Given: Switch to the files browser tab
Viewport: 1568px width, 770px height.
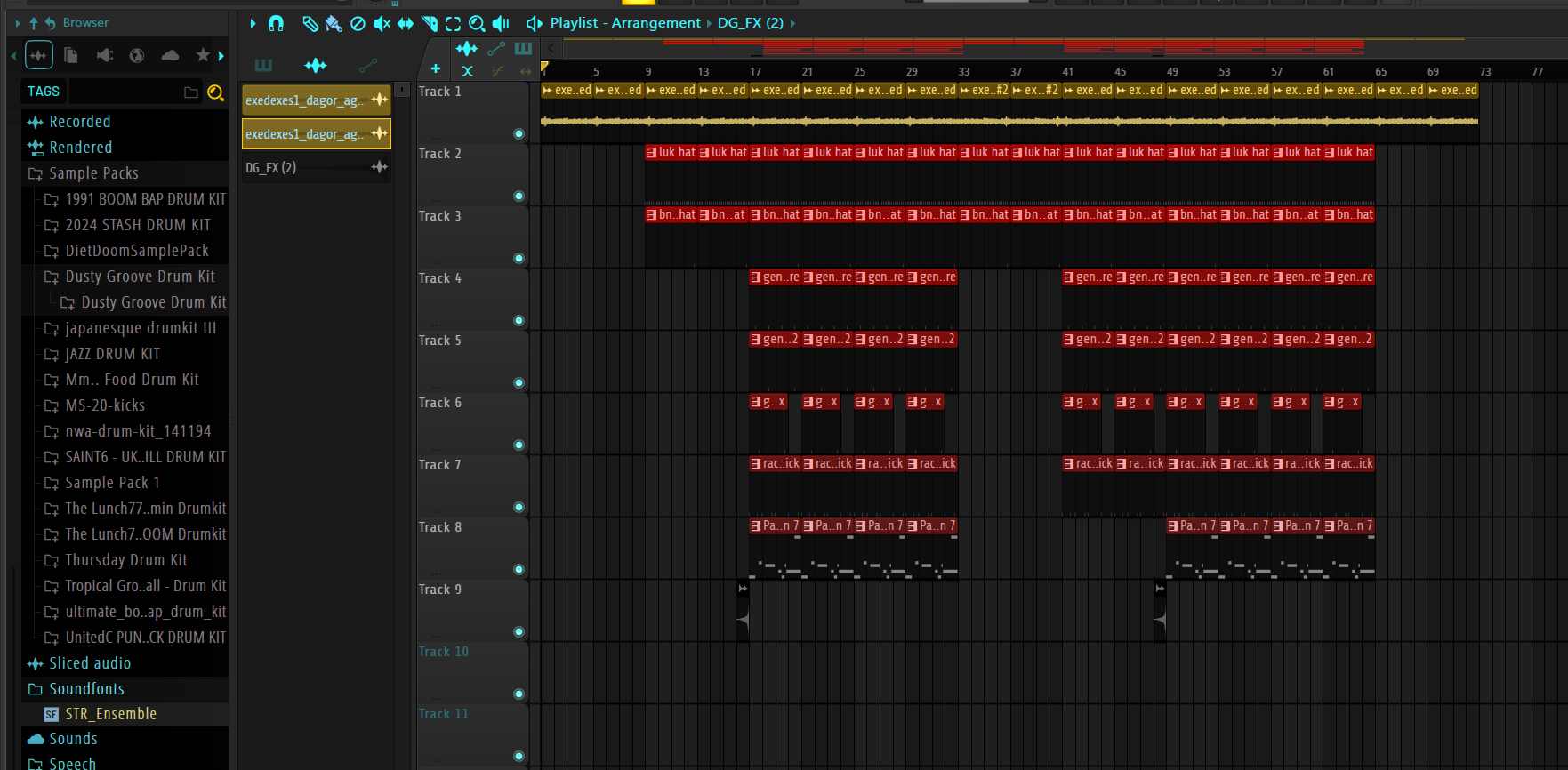Looking at the screenshot, I should (71, 55).
